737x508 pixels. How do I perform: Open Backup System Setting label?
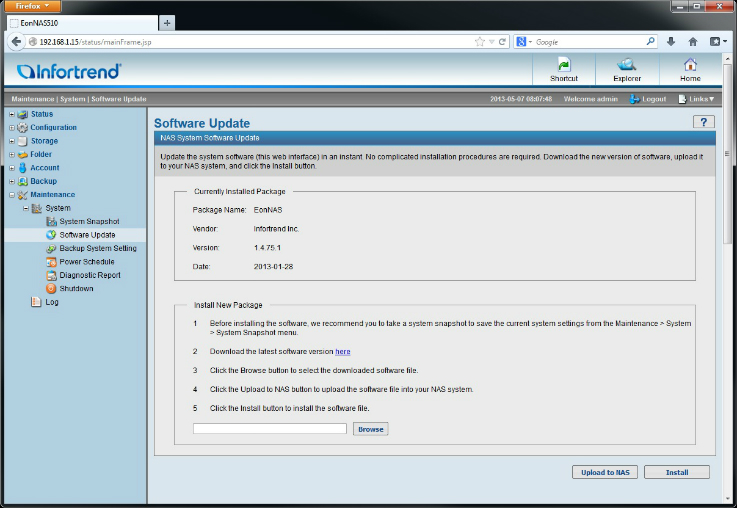98,248
